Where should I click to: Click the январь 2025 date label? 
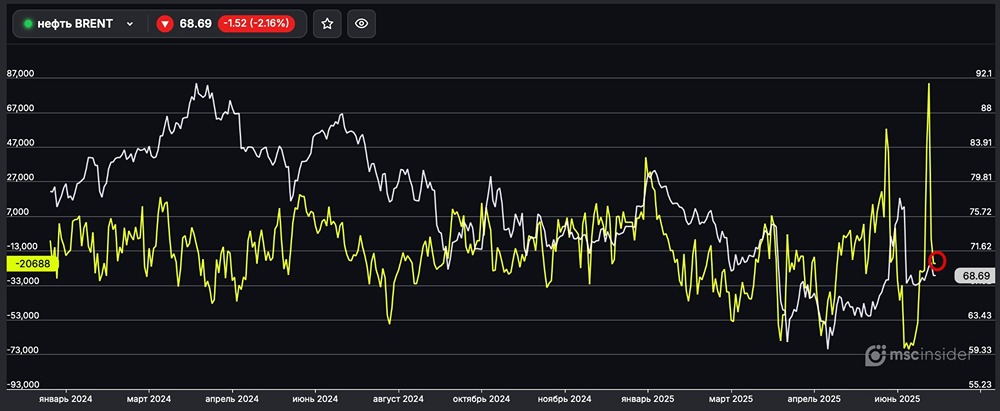[648, 399]
